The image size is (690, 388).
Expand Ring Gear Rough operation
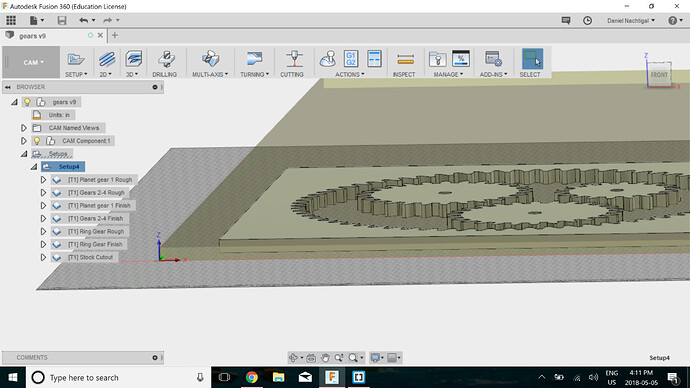point(43,231)
